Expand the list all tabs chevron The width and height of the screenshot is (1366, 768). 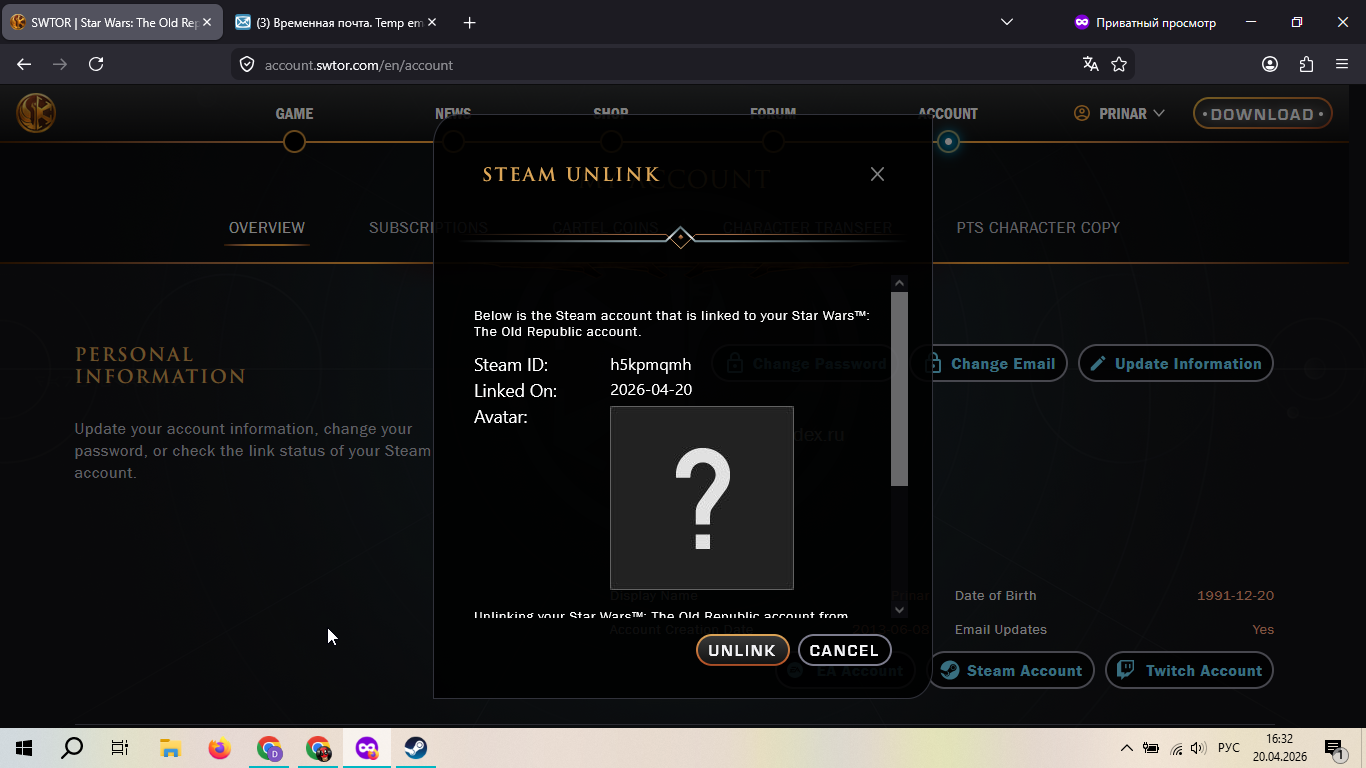(1007, 22)
